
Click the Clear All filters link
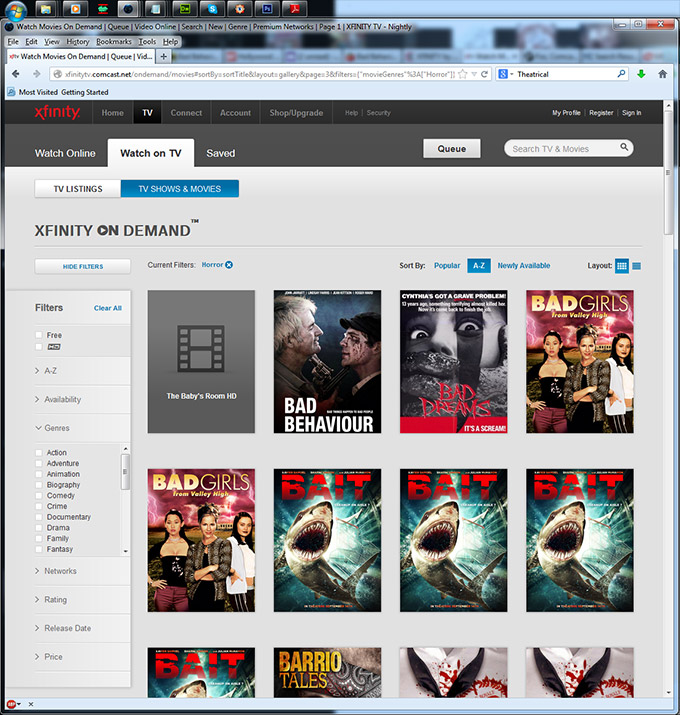pyautogui.click(x=108, y=308)
